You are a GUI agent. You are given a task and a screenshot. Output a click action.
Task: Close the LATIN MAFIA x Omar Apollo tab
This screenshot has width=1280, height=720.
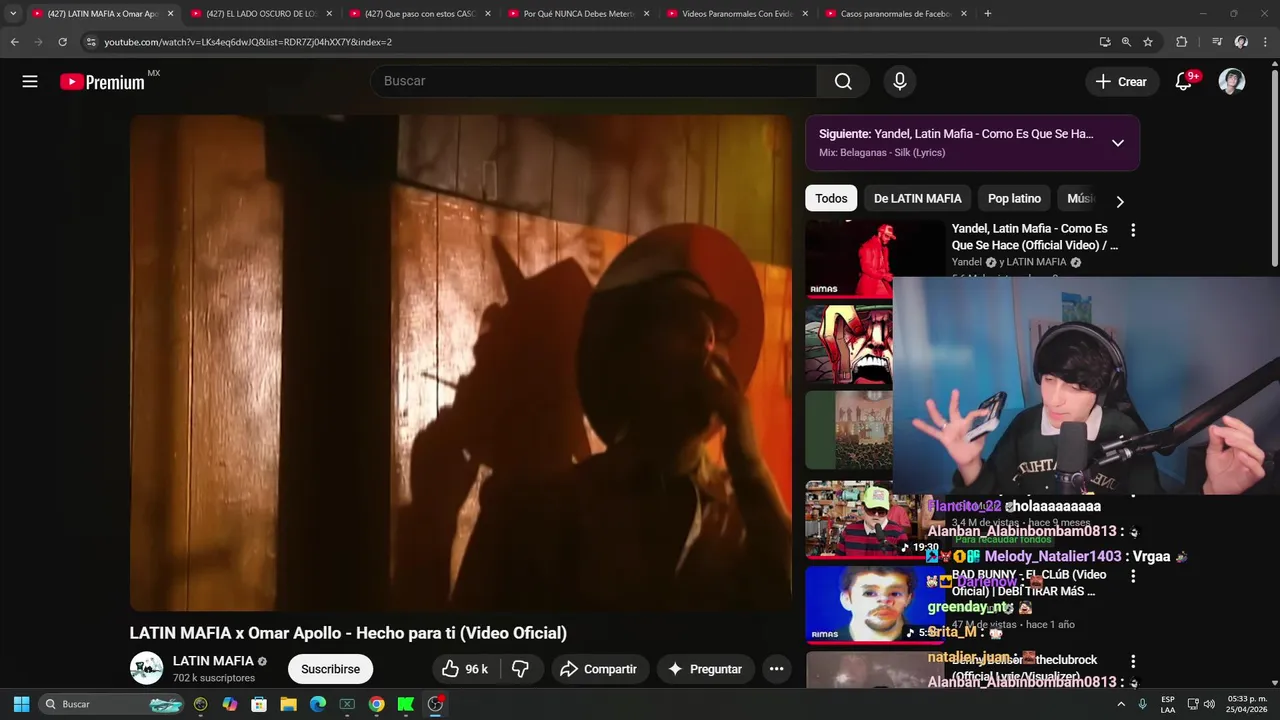[170, 14]
